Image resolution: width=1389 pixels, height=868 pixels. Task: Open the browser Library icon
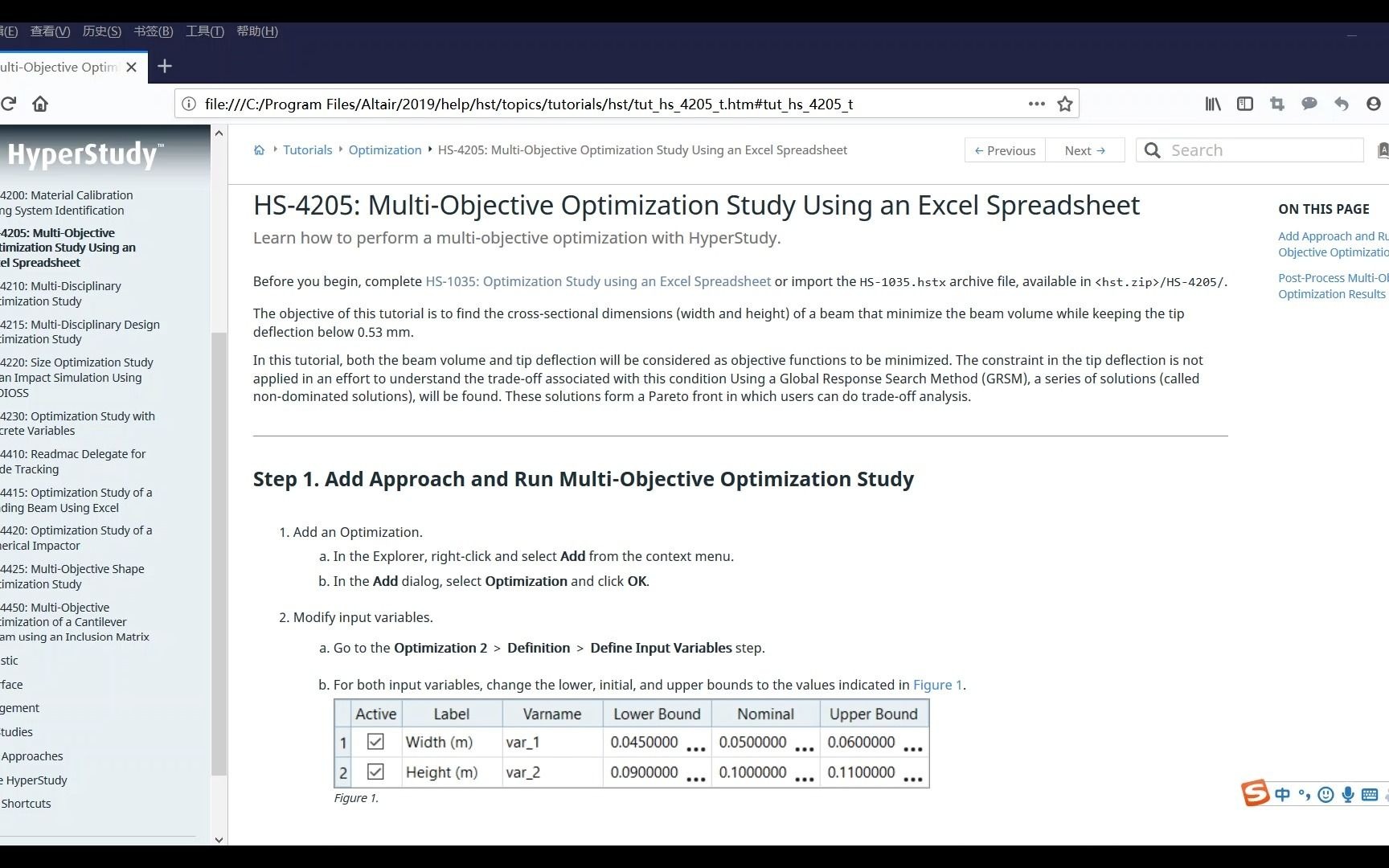[1212, 104]
